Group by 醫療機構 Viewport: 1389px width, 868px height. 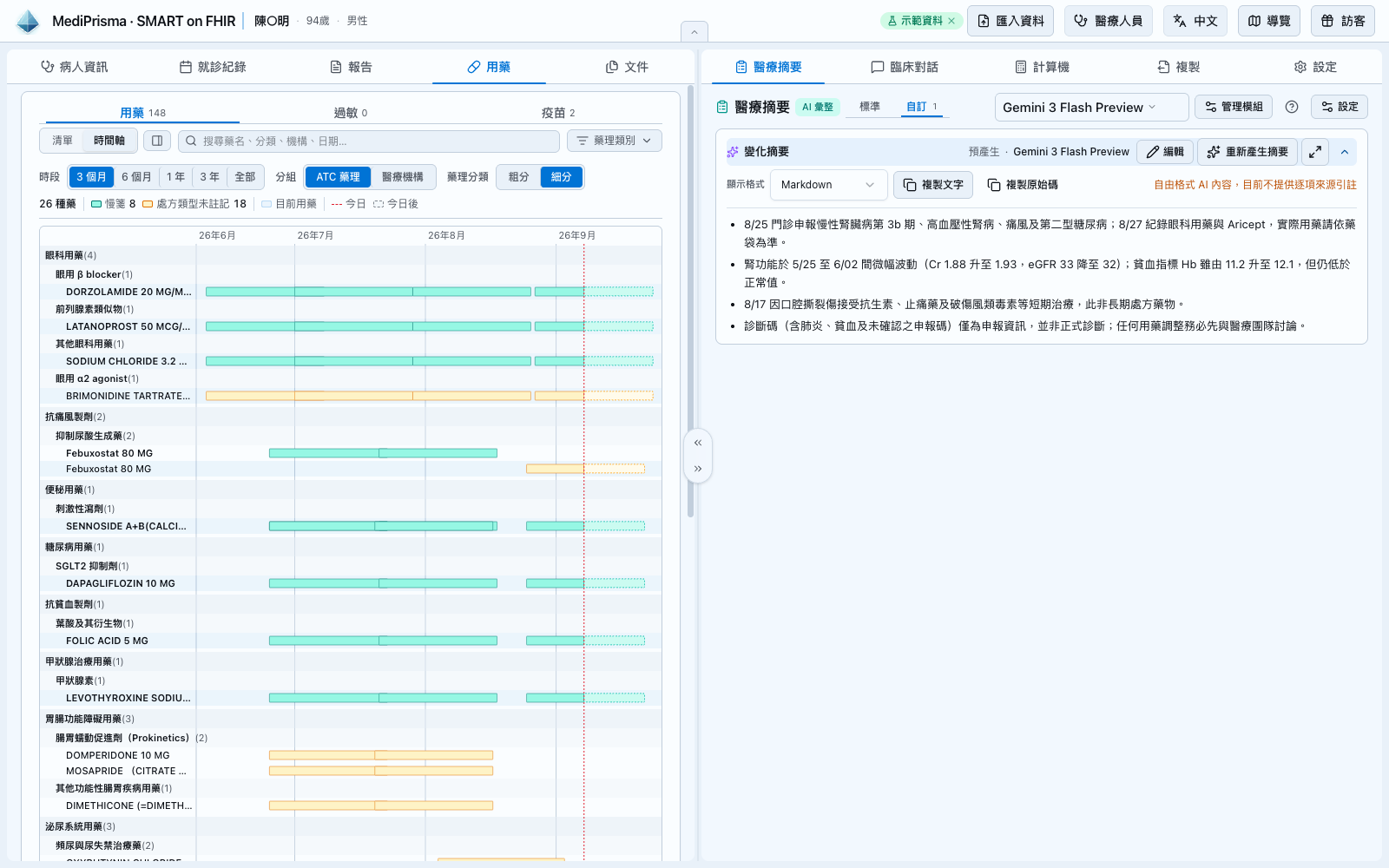point(403,177)
